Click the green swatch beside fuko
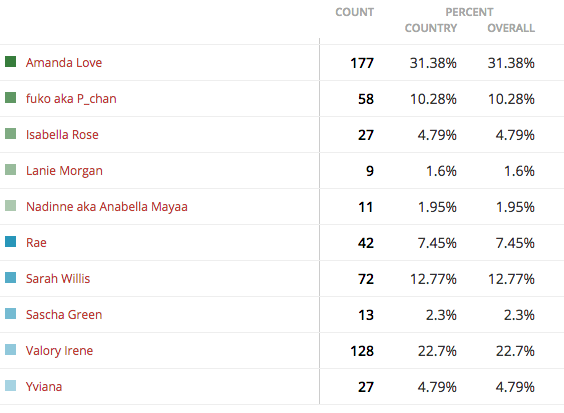564x413 pixels. click(10, 97)
